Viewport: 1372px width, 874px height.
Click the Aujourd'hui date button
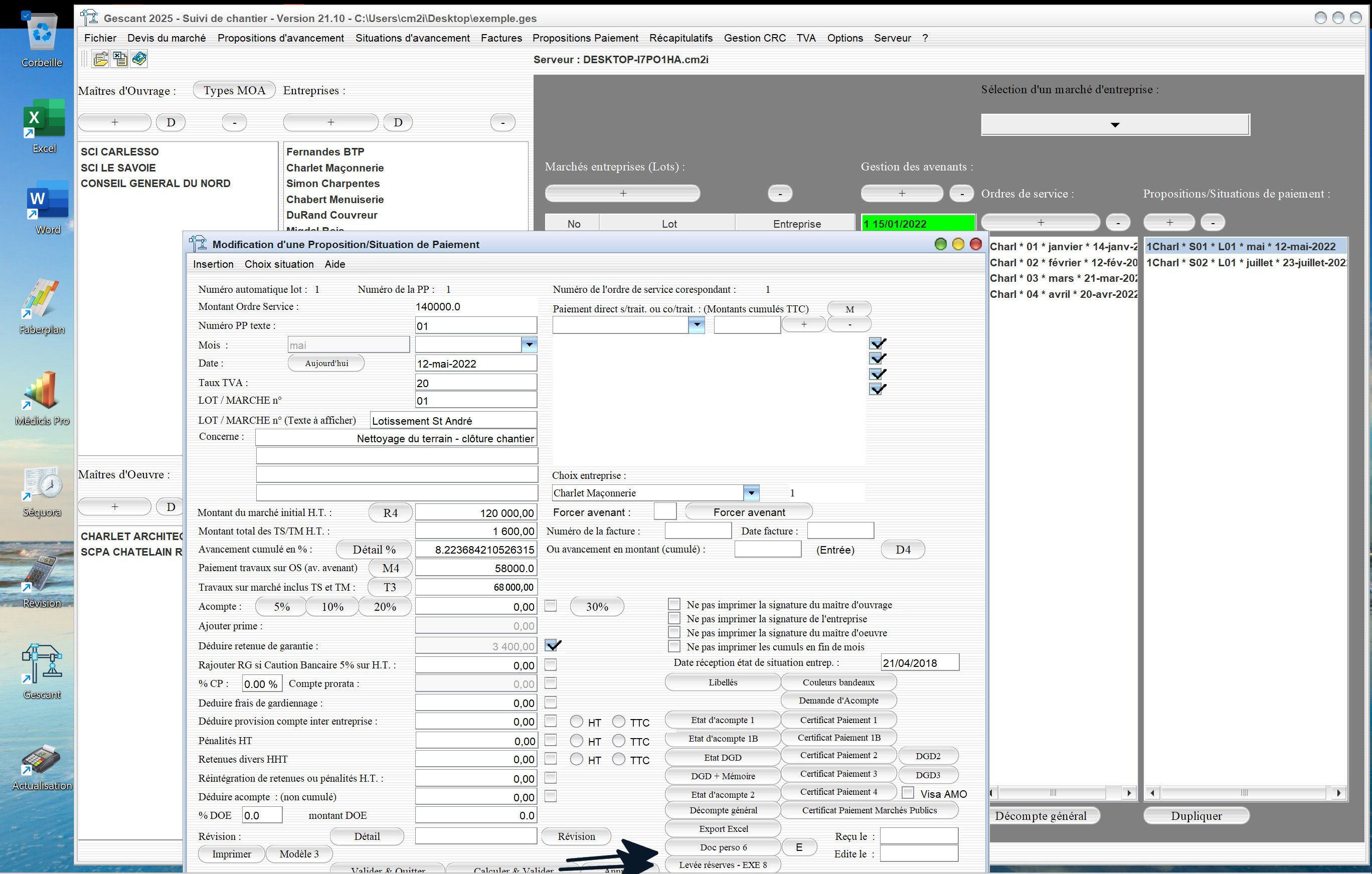(326, 363)
